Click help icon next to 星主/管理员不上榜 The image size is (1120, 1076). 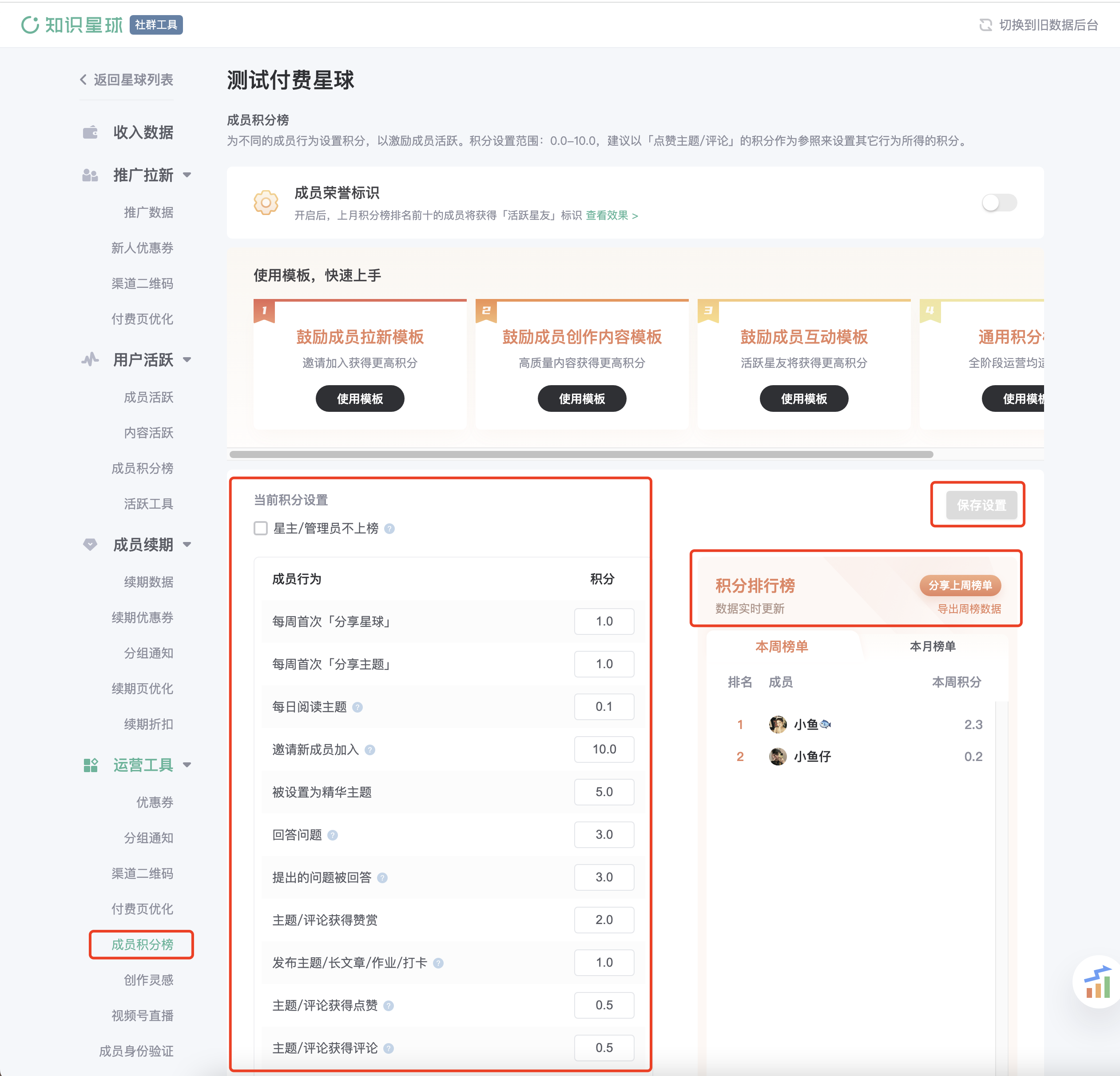[x=389, y=528]
